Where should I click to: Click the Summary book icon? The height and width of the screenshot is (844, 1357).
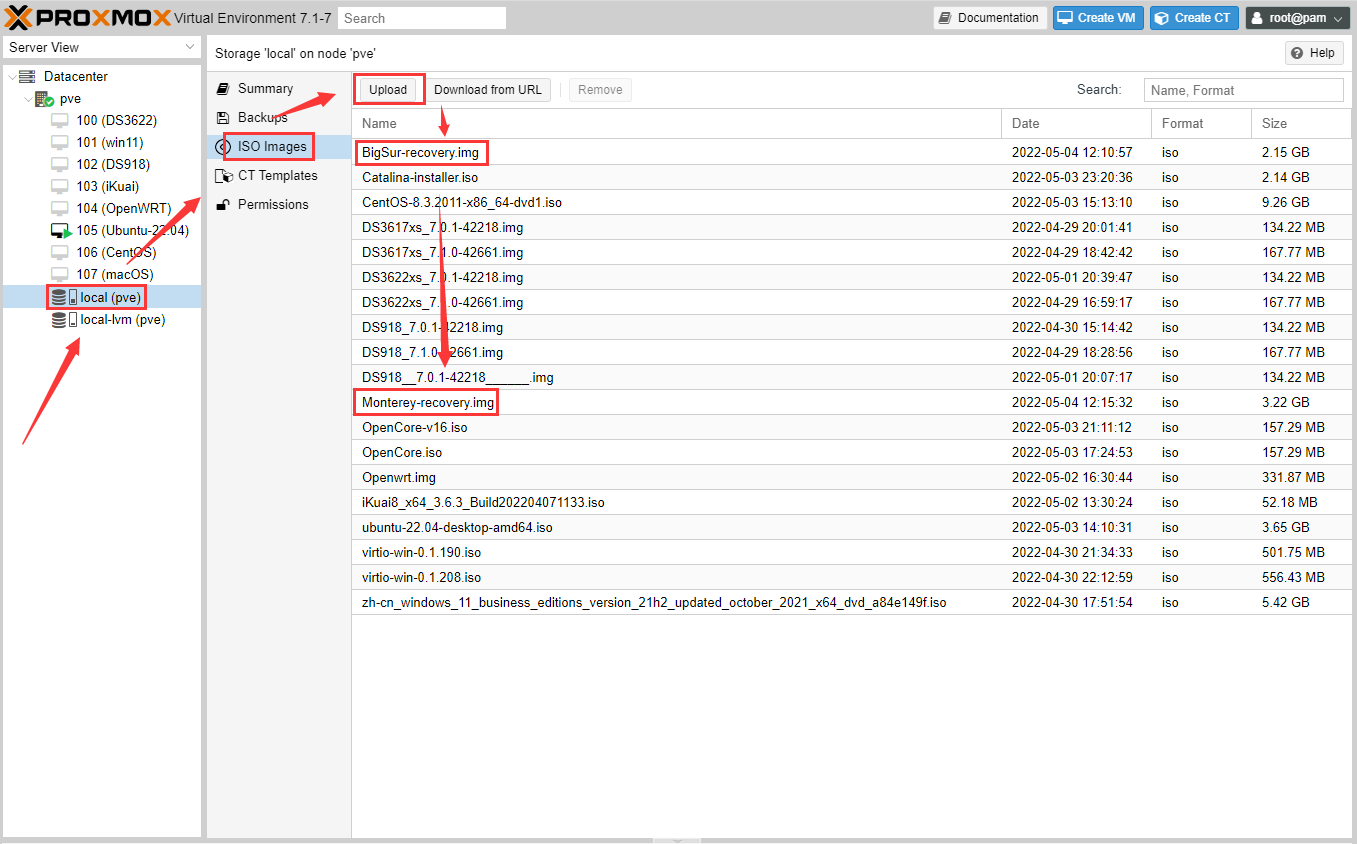(223, 89)
